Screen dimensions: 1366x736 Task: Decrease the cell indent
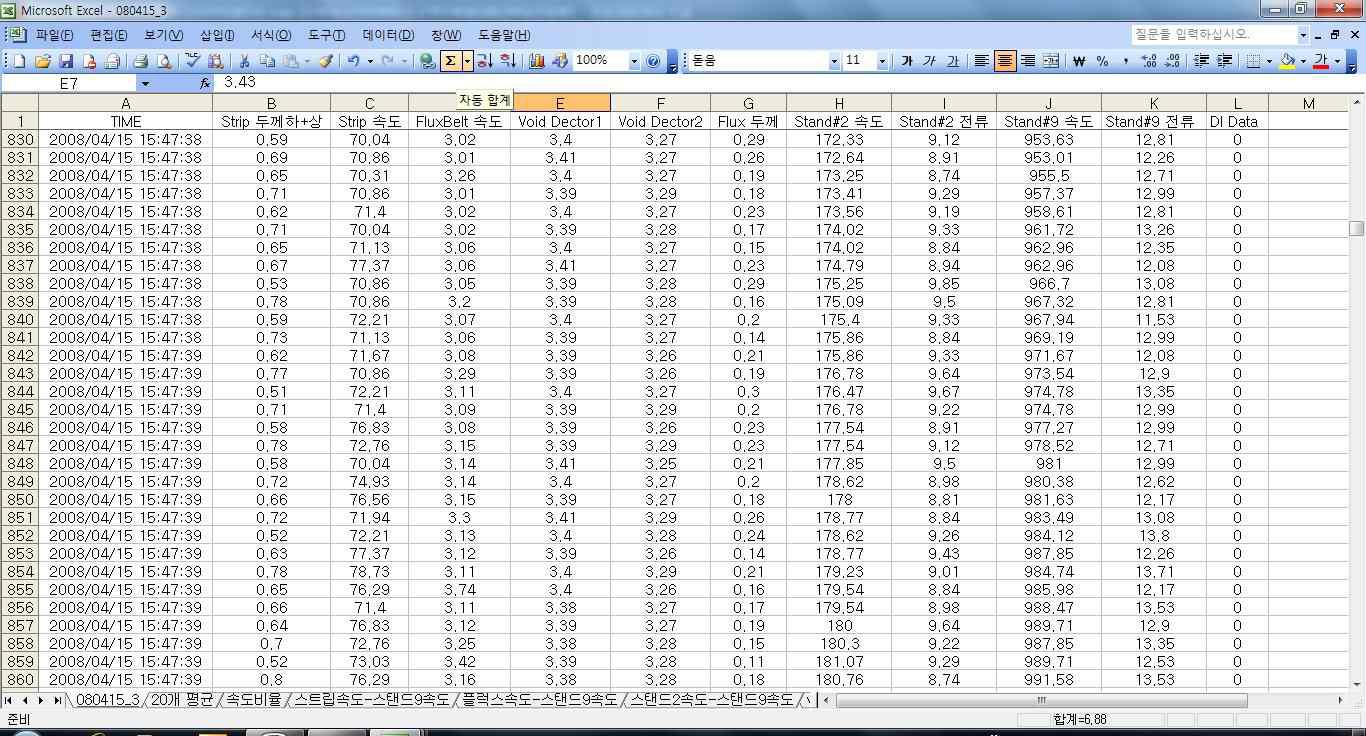1202,61
